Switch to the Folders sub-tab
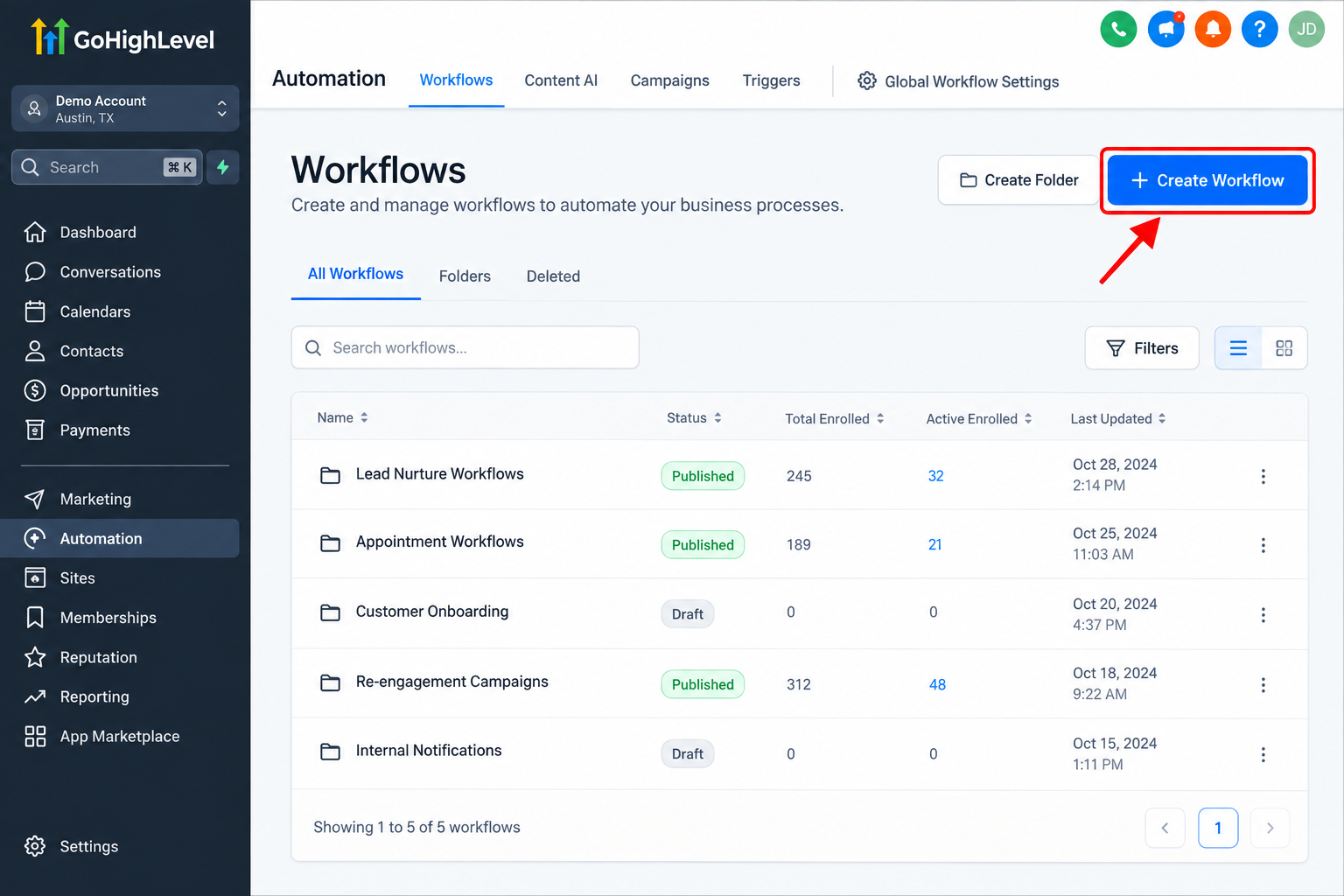1344x896 pixels. click(465, 276)
